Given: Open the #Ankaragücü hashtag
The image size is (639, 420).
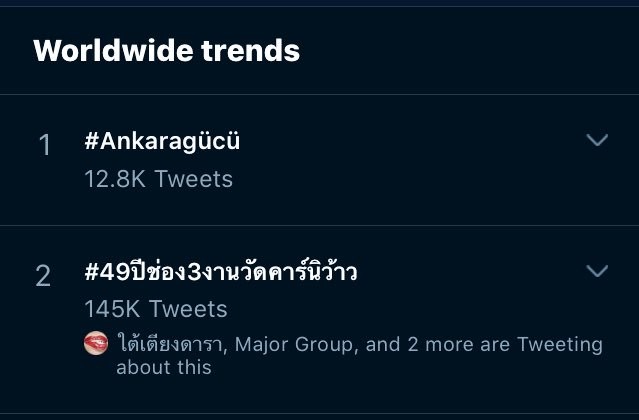Looking at the screenshot, I should (x=162, y=142).
